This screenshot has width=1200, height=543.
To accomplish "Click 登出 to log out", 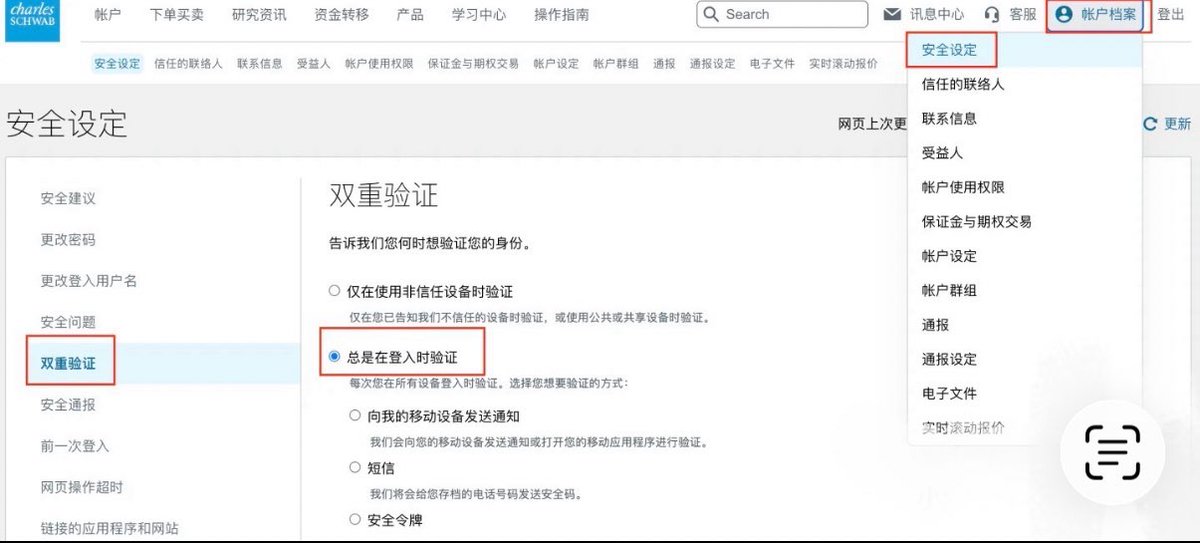I will (x=1171, y=15).
